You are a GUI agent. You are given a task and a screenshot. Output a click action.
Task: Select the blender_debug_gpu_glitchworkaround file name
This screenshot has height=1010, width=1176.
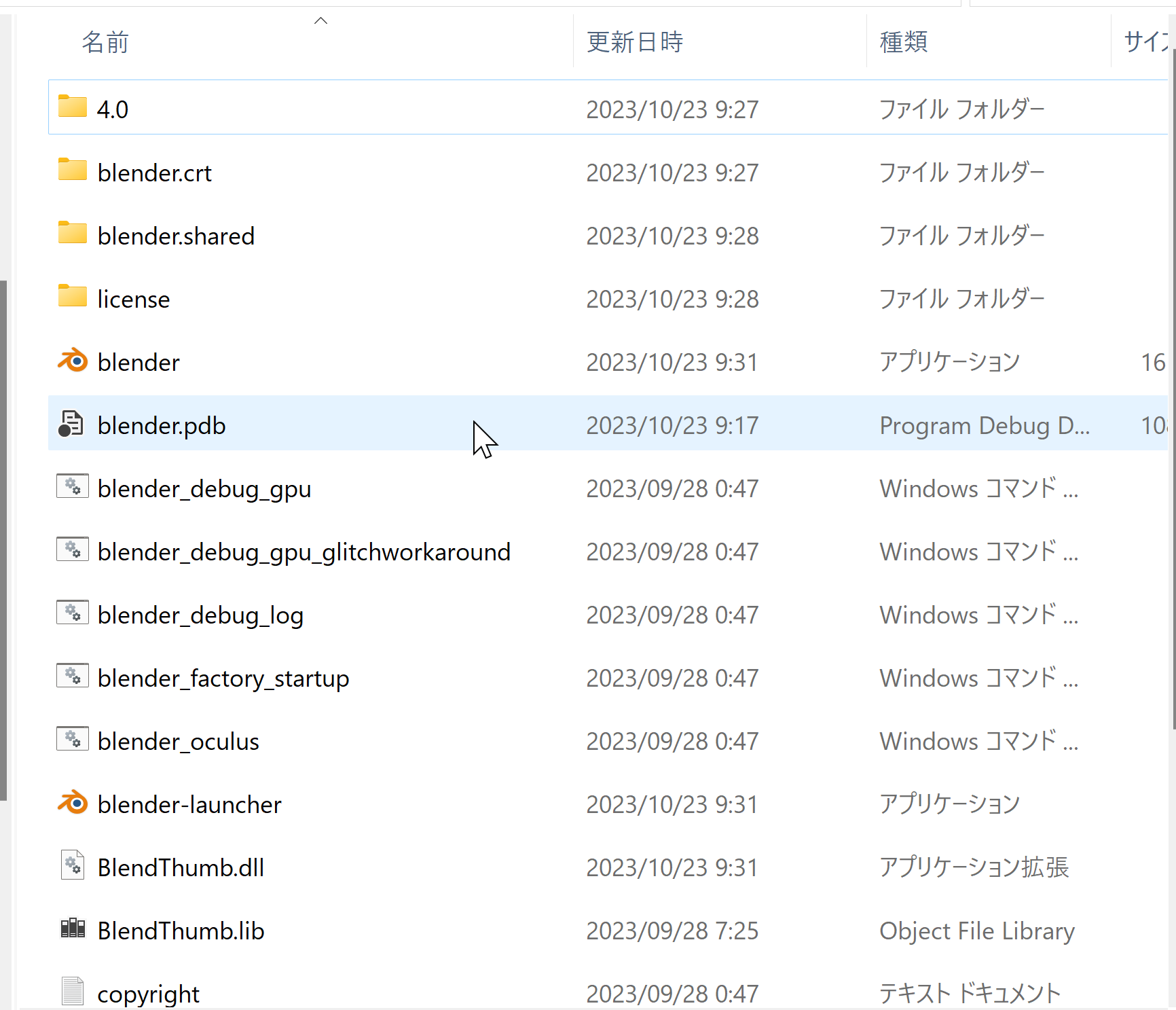pyautogui.click(x=304, y=552)
